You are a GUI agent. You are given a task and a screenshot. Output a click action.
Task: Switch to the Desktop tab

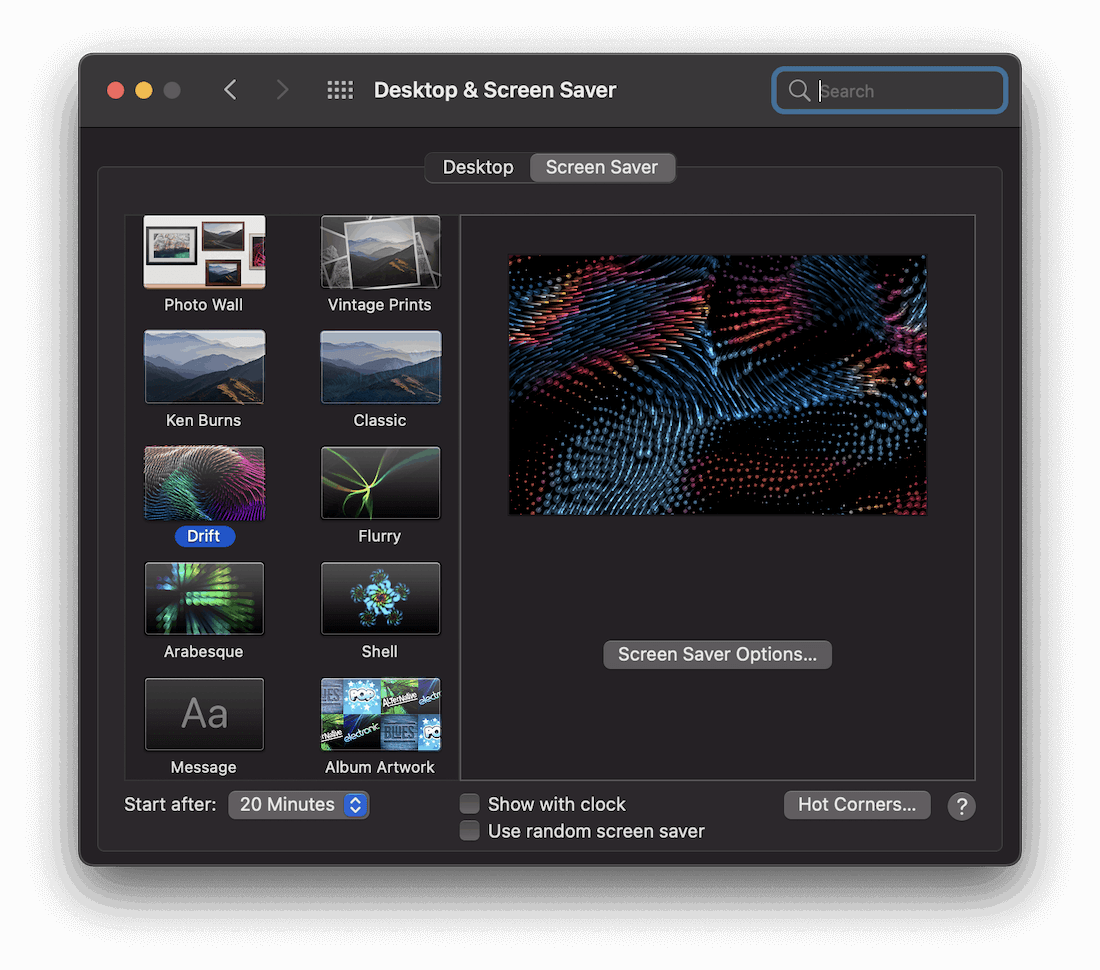pyautogui.click(x=478, y=167)
